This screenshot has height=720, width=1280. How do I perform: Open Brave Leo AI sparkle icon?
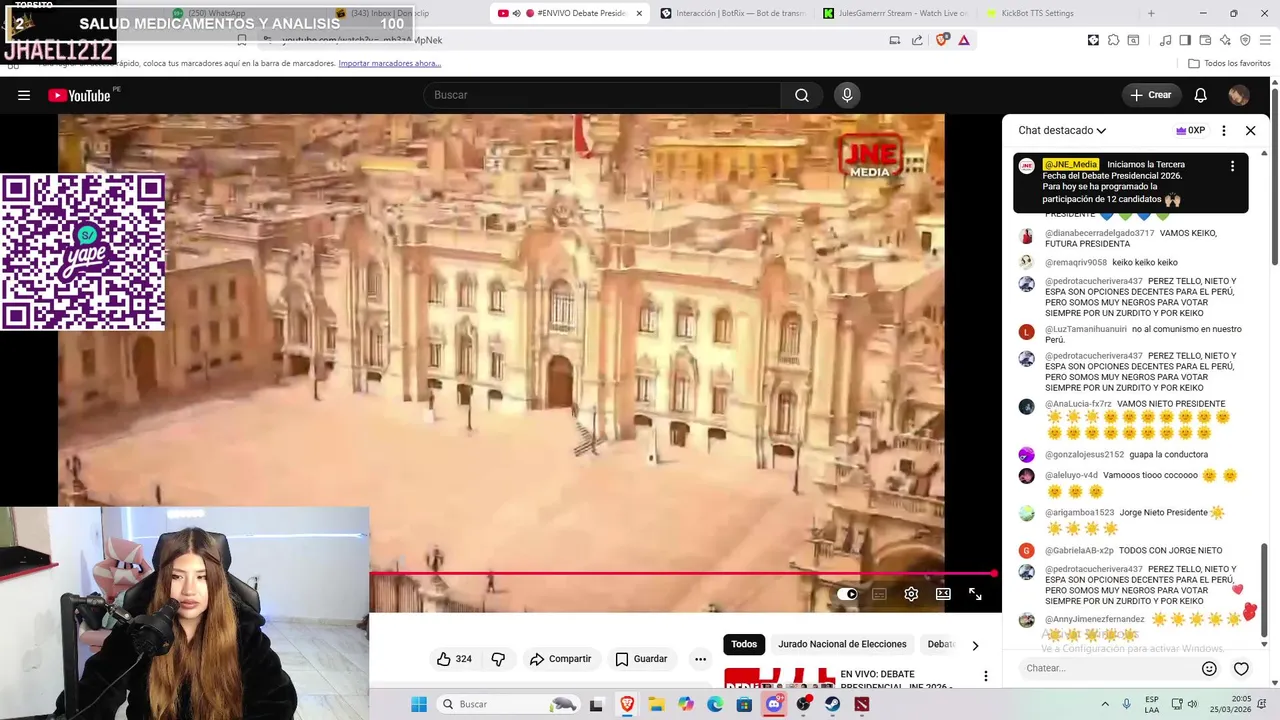point(1225,40)
